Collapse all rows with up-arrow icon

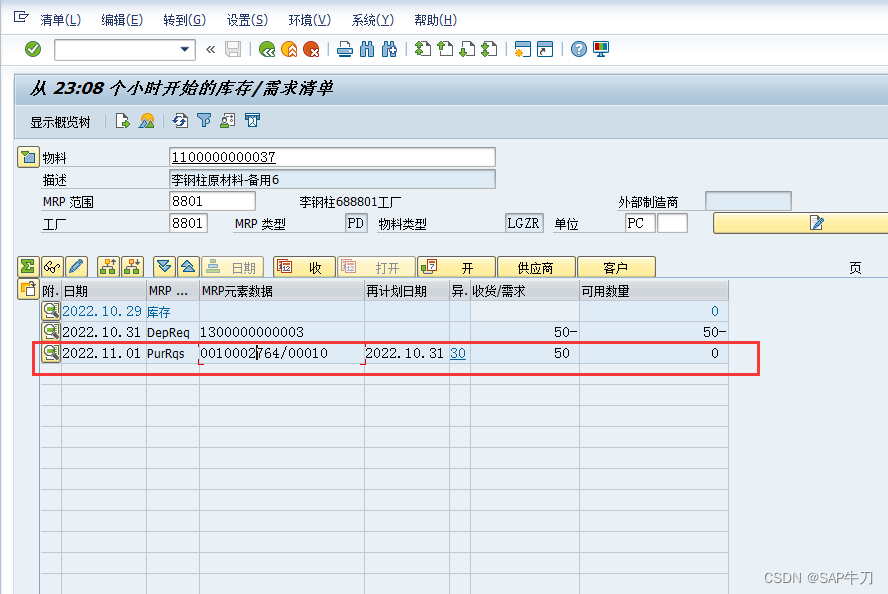click(188, 267)
